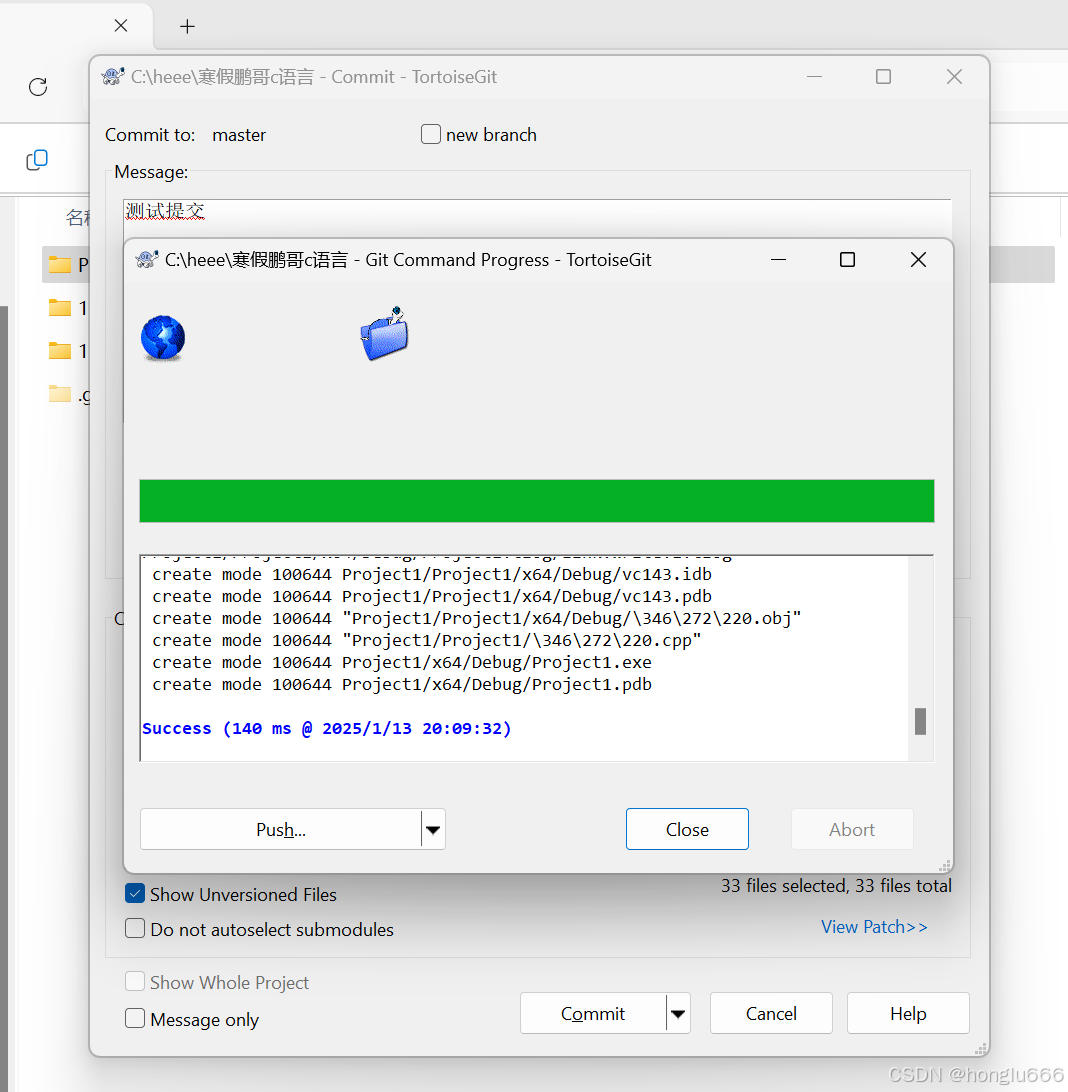1068x1092 pixels.
Task: Click the TortoiseGit icon in Commit window title
Action: (113, 77)
